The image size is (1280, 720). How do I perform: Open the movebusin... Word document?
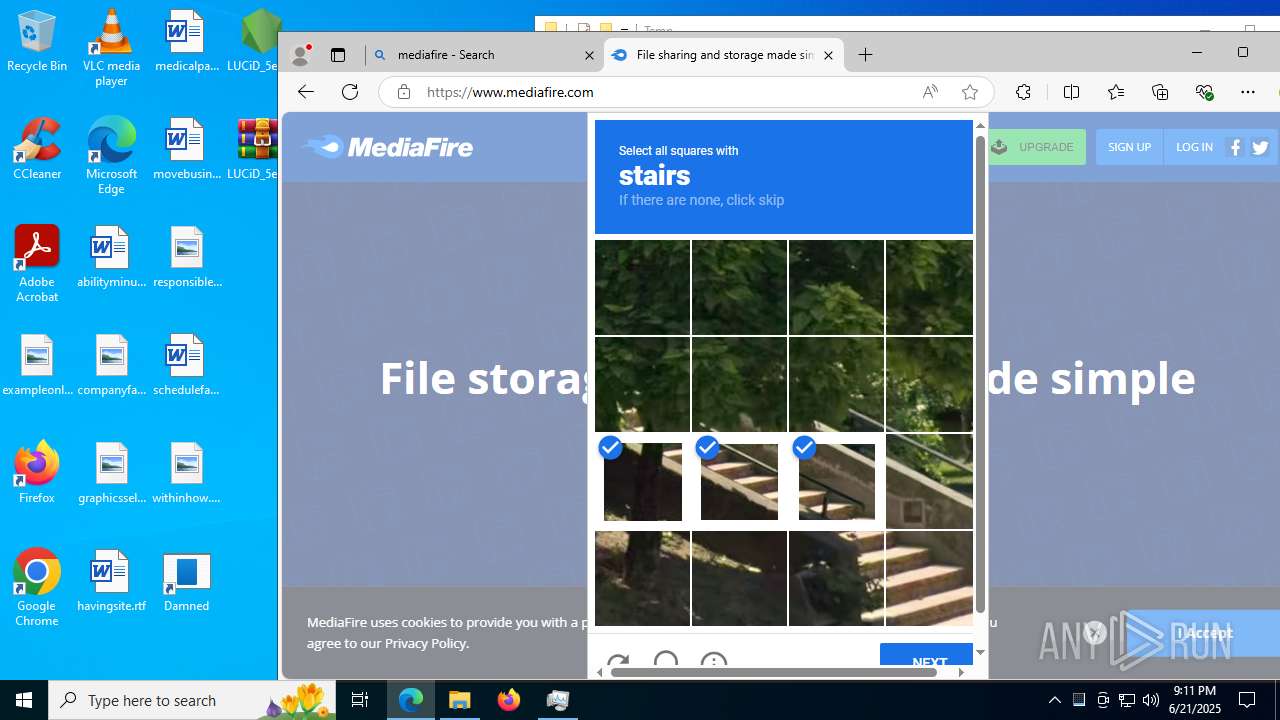coord(186,150)
